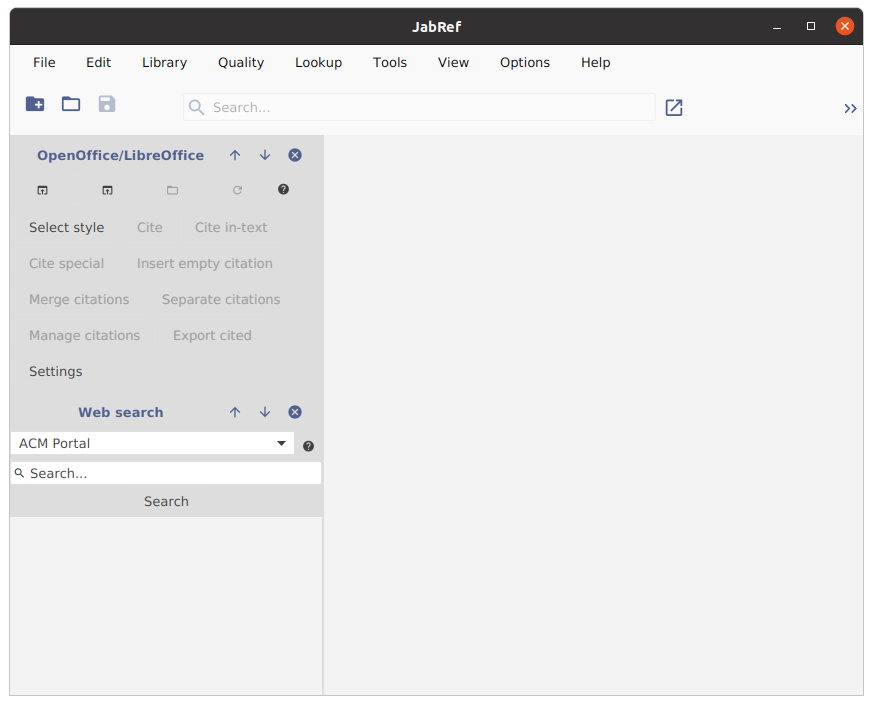The image size is (873, 705).
Task: Open help for the OpenOffice/LibreOffice panel
Action: 283,189
